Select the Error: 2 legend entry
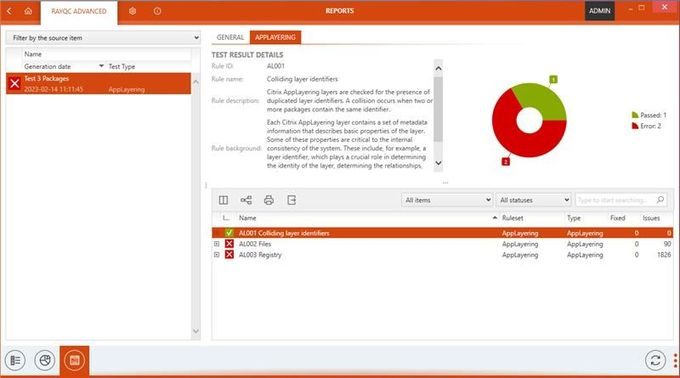Viewport: 680px width, 378px height. (646, 126)
